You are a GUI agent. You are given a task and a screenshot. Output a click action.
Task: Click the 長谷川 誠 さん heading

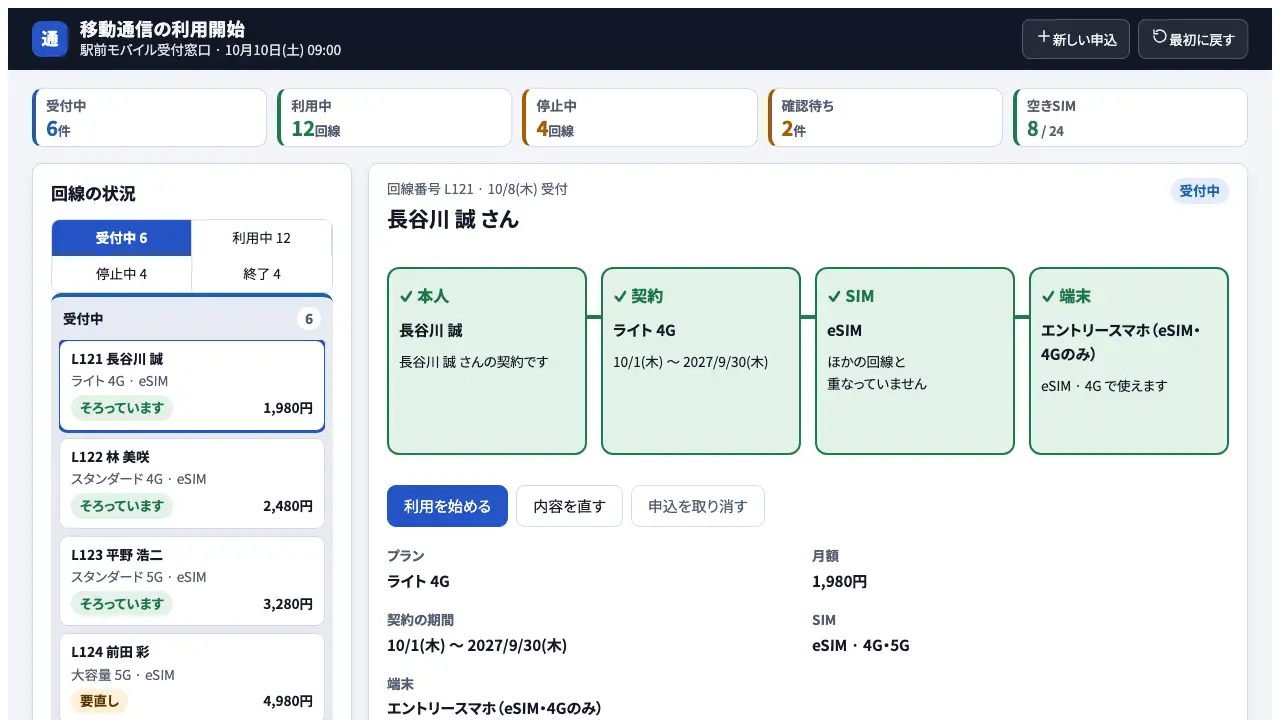[x=453, y=219]
